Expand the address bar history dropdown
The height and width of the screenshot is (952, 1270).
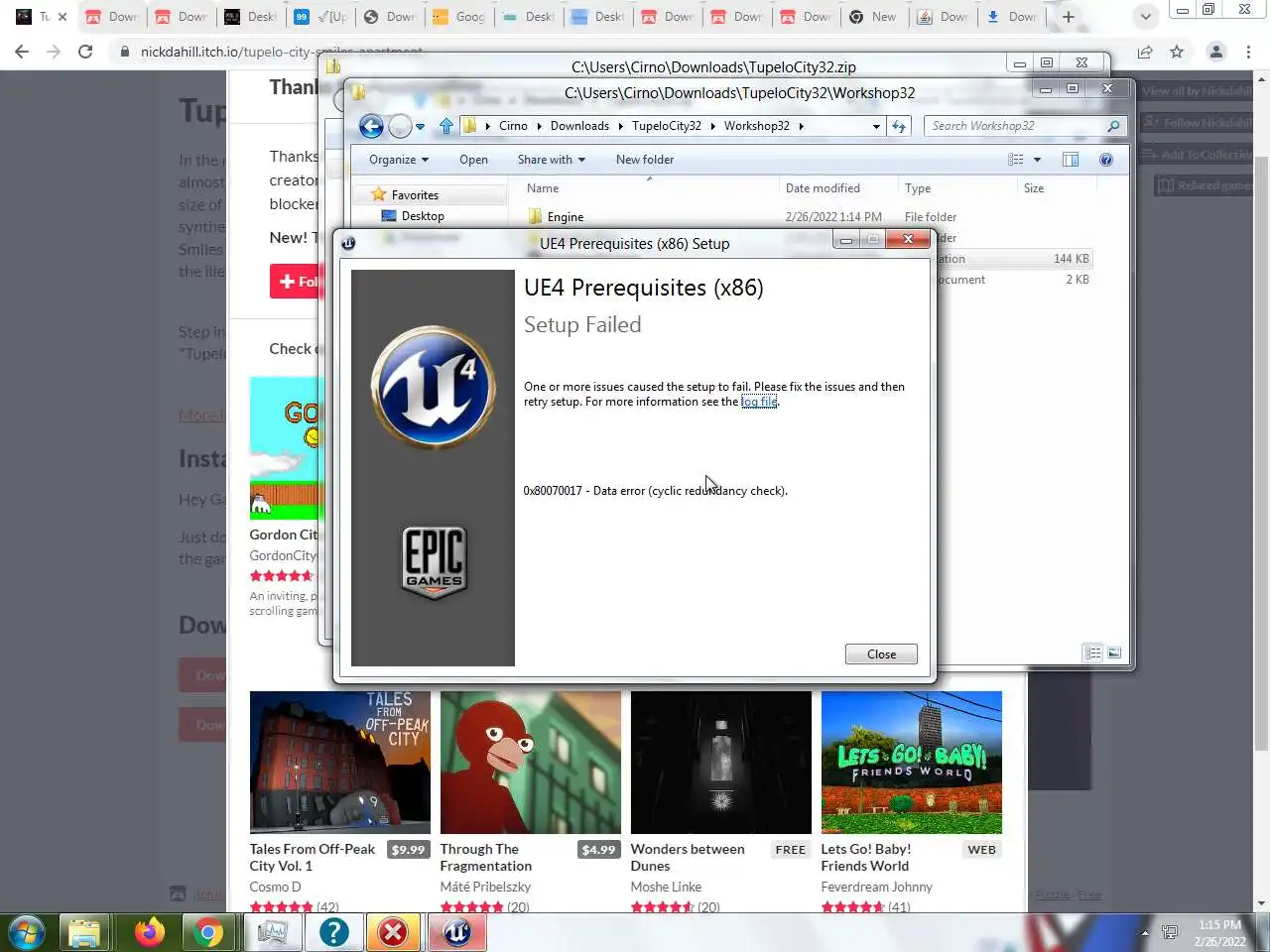(876, 126)
